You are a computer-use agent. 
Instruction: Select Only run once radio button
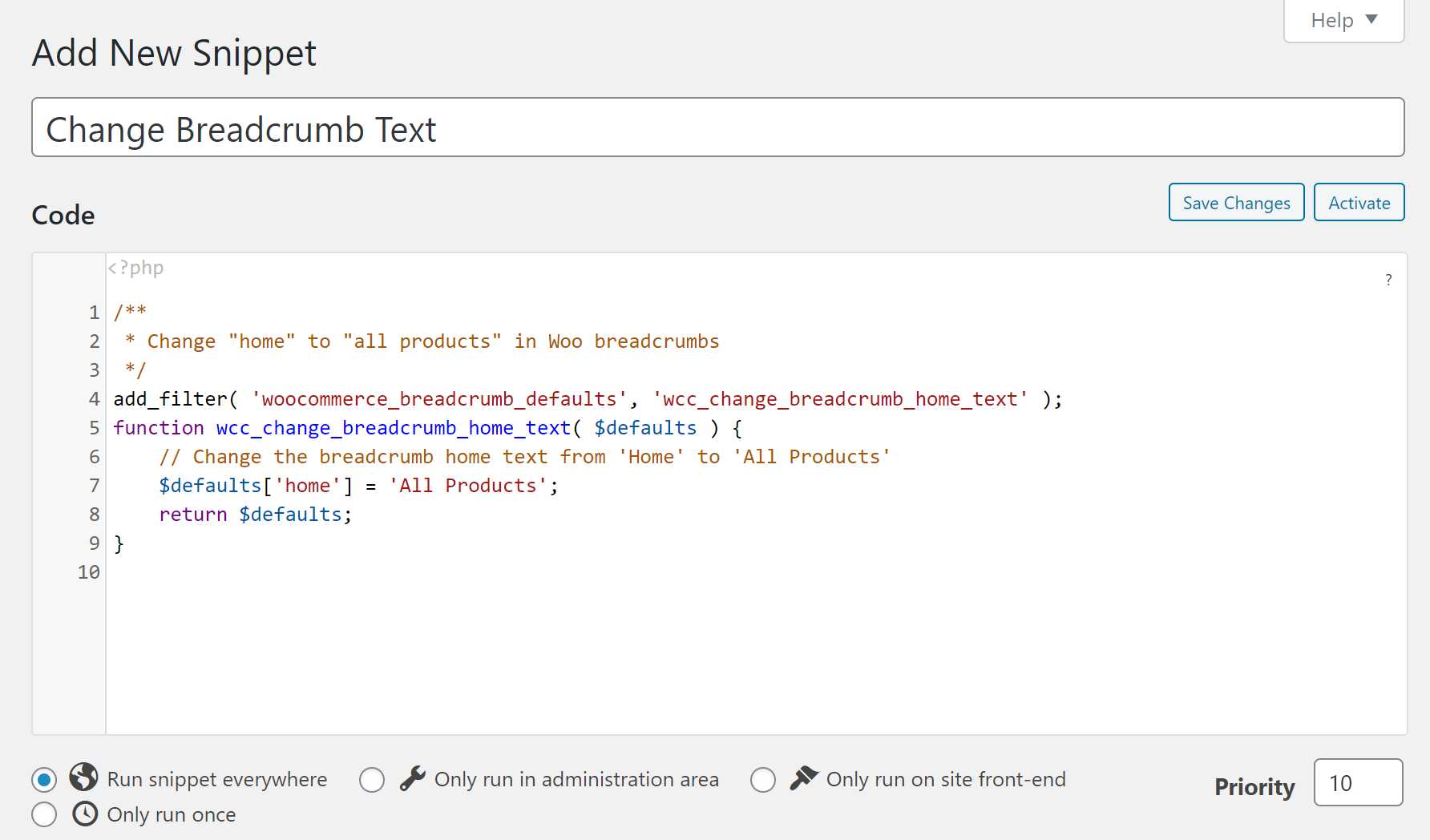pos(44,814)
